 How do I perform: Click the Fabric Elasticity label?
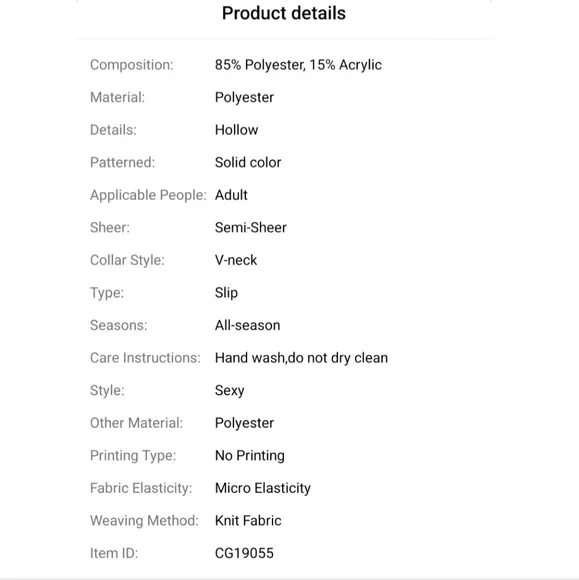point(141,488)
